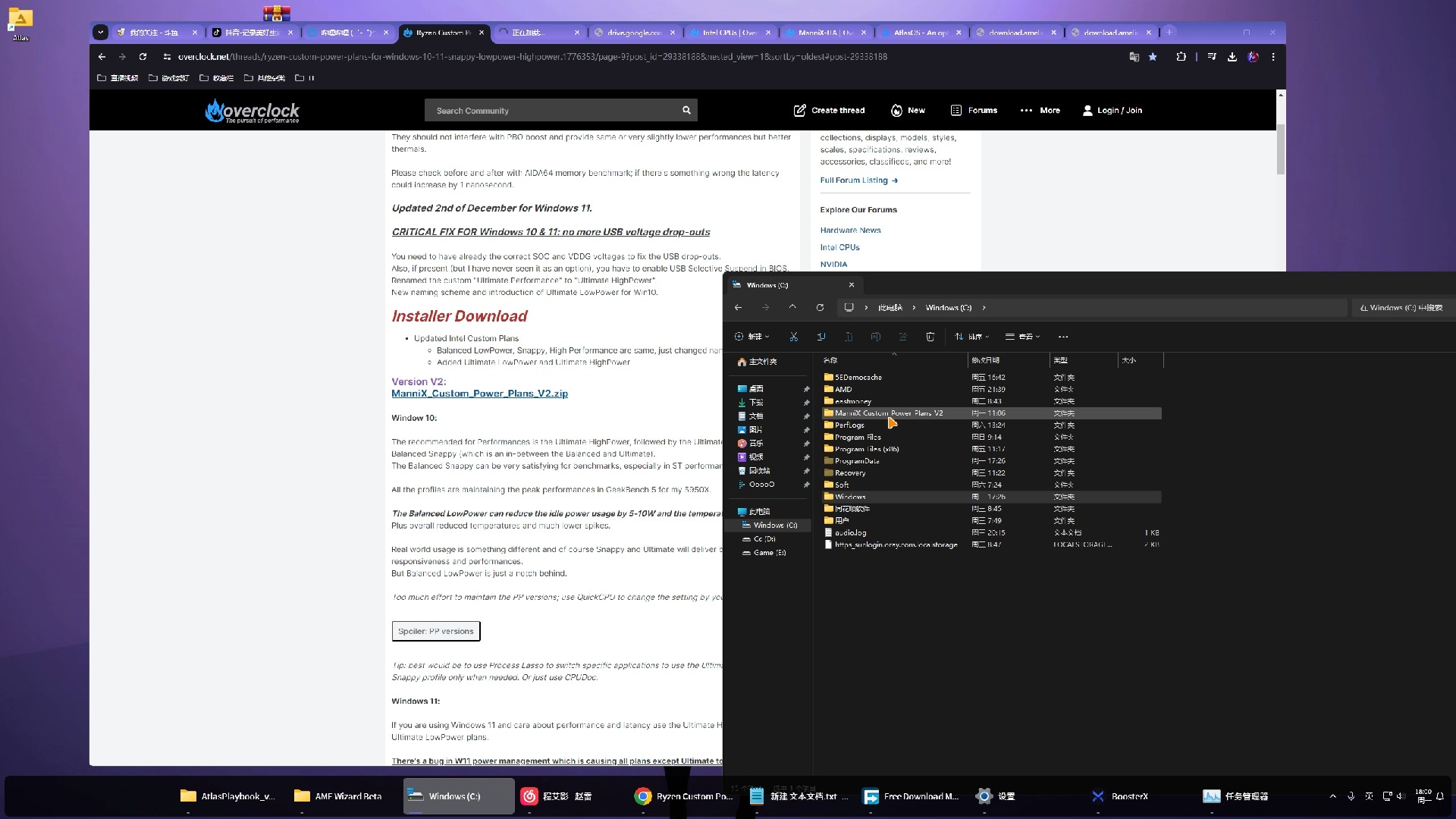Image resolution: width=1456 pixels, height=819 pixels.
Task: Select Recovery folder
Action: [992, 472]
